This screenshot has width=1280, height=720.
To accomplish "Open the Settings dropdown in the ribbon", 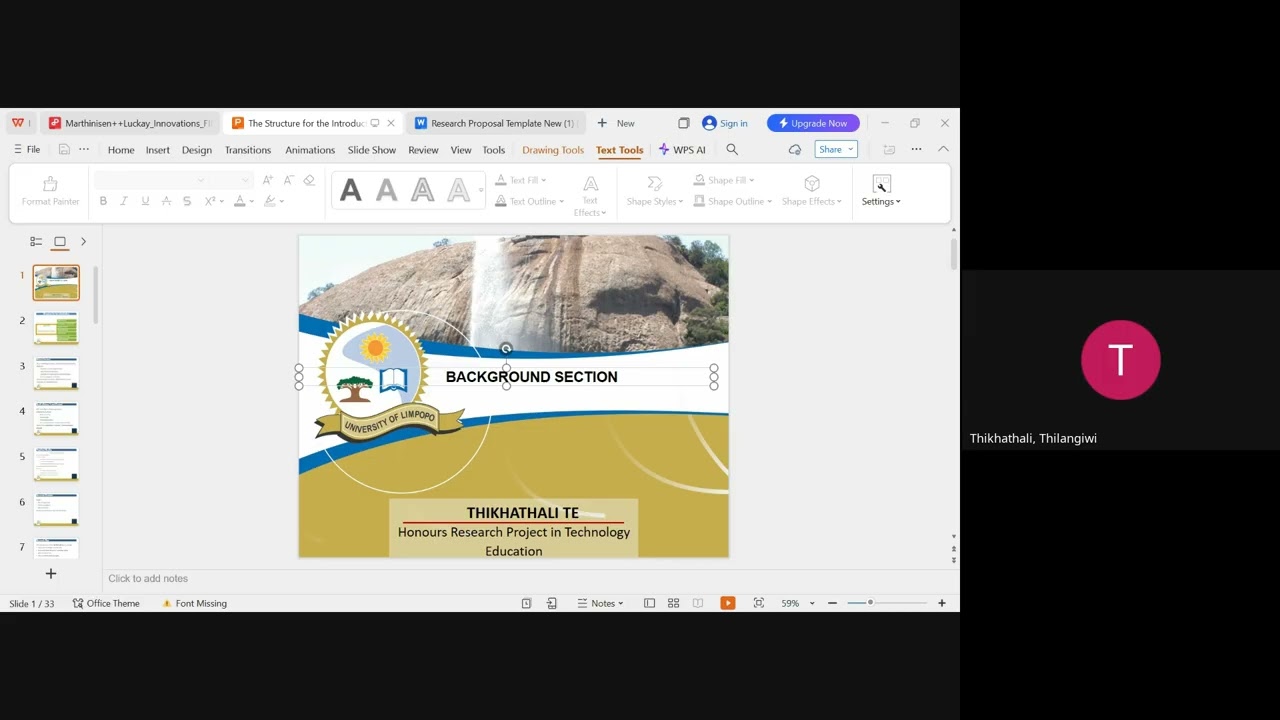I will 881,191.
